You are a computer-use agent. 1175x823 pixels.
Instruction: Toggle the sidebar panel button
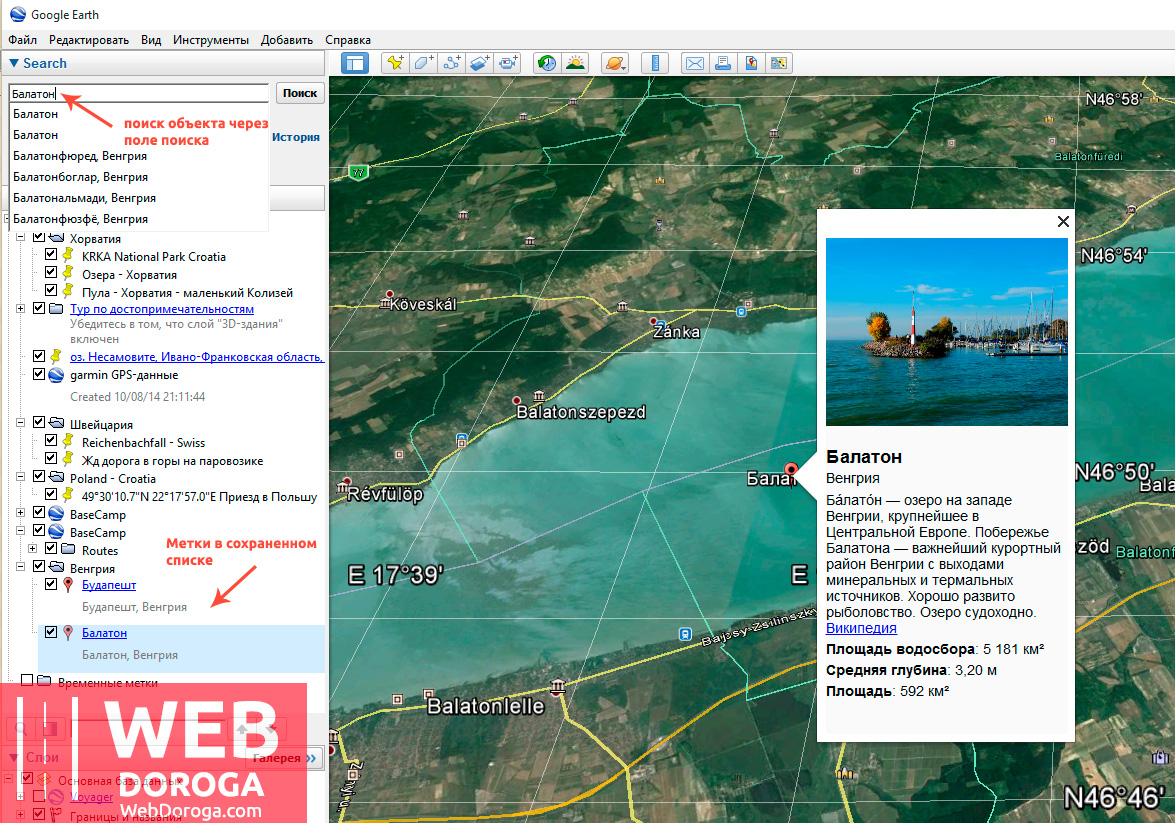click(x=354, y=63)
